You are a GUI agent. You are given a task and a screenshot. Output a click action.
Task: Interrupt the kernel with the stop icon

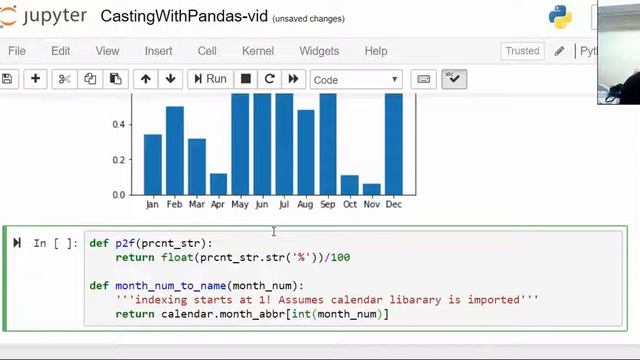(x=246, y=79)
